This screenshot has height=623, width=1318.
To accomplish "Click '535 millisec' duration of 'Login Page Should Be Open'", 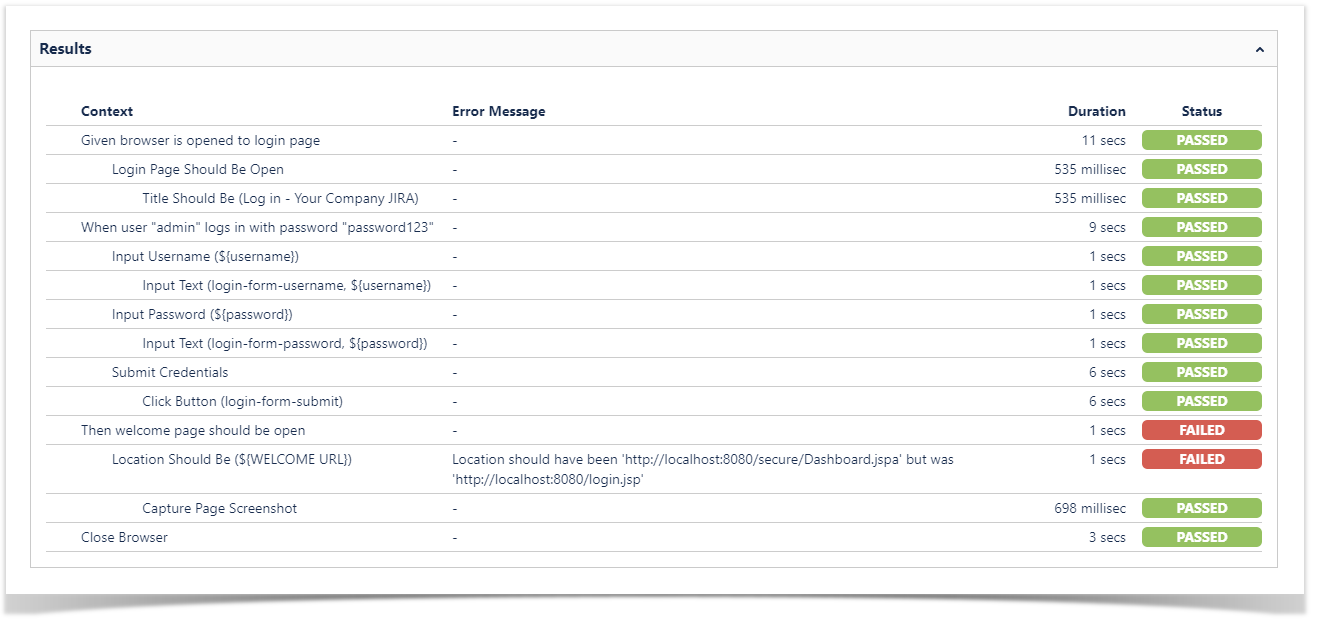I will coord(1090,169).
